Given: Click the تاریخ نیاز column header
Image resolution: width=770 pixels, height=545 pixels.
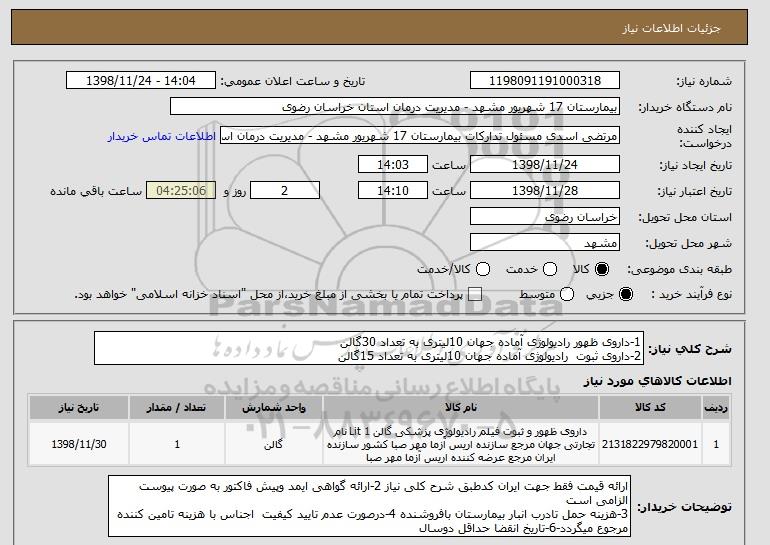Looking at the screenshot, I should click(79, 408).
